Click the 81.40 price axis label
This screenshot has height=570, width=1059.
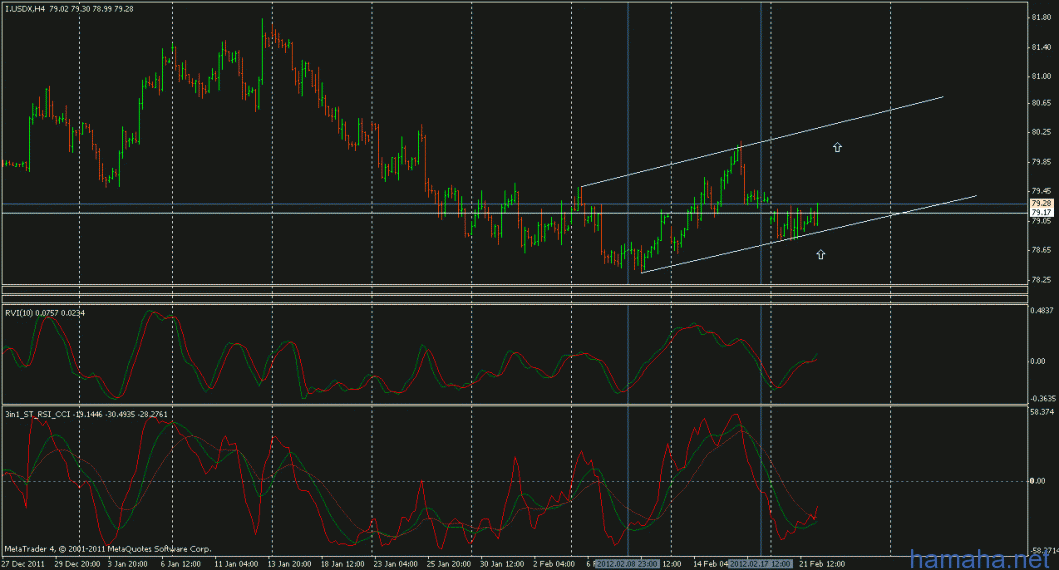coord(1041,47)
